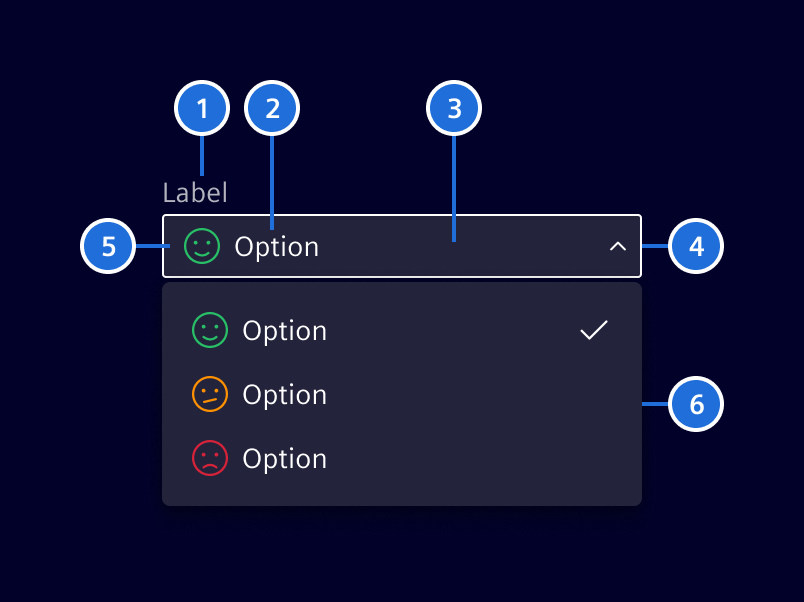Open the Option dropdown field
Image resolution: width=804 pixels, height=602 pixels.
coord(400,246)
